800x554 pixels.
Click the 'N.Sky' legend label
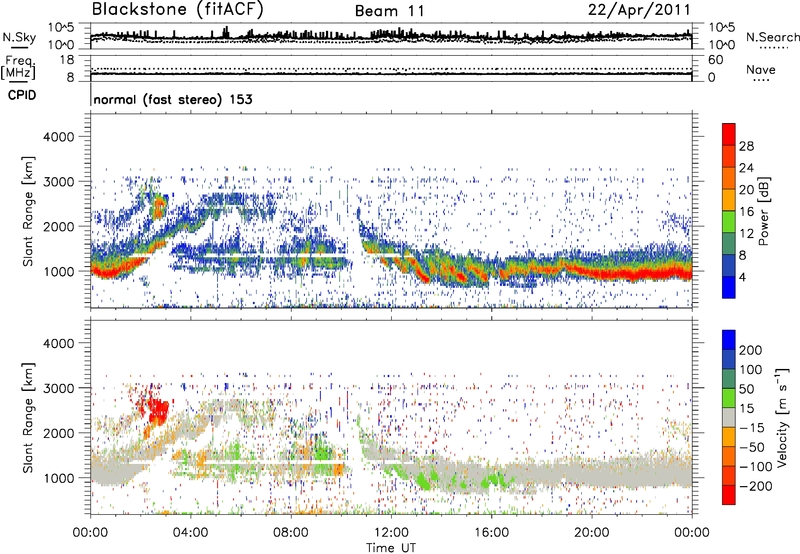pos(19,37)
